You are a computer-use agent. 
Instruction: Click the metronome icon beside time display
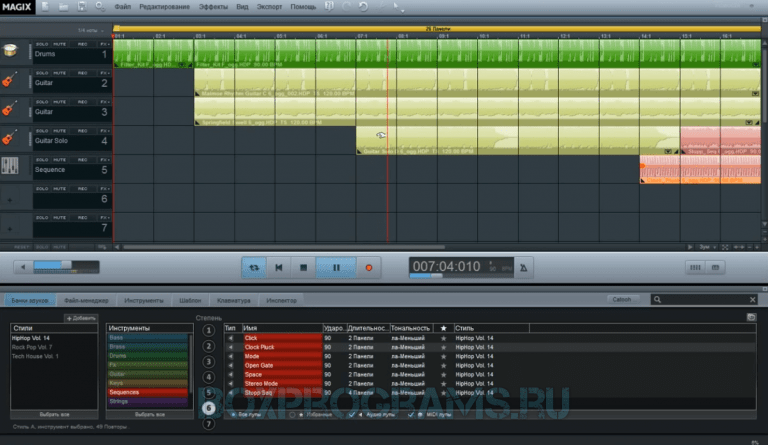[526, 267]
